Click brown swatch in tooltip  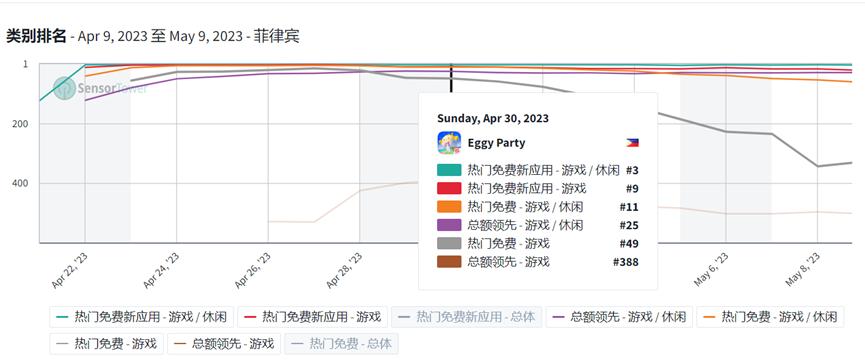pos(449,262)
